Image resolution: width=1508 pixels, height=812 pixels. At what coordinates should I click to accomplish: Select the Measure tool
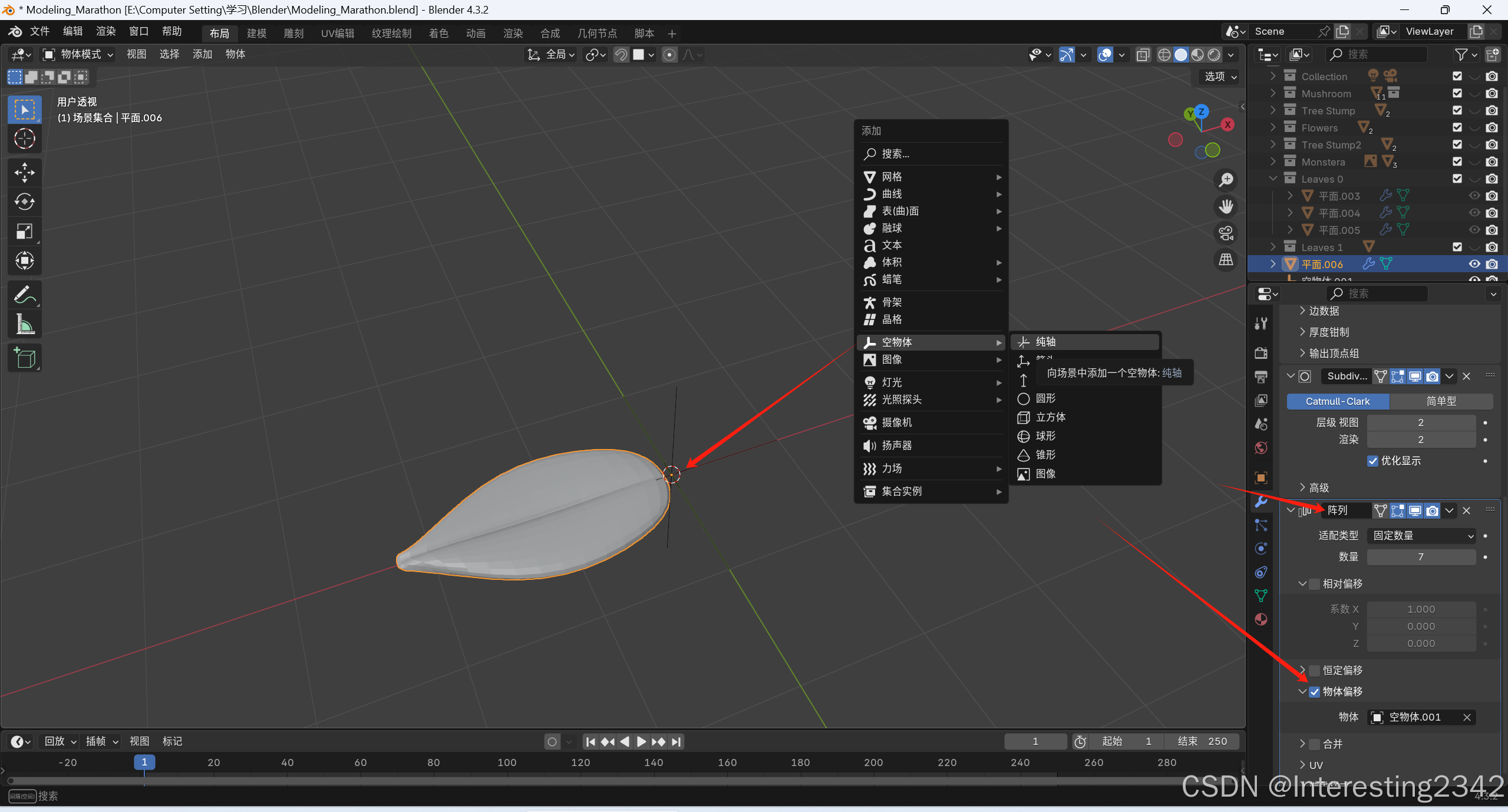pos(24,324)
